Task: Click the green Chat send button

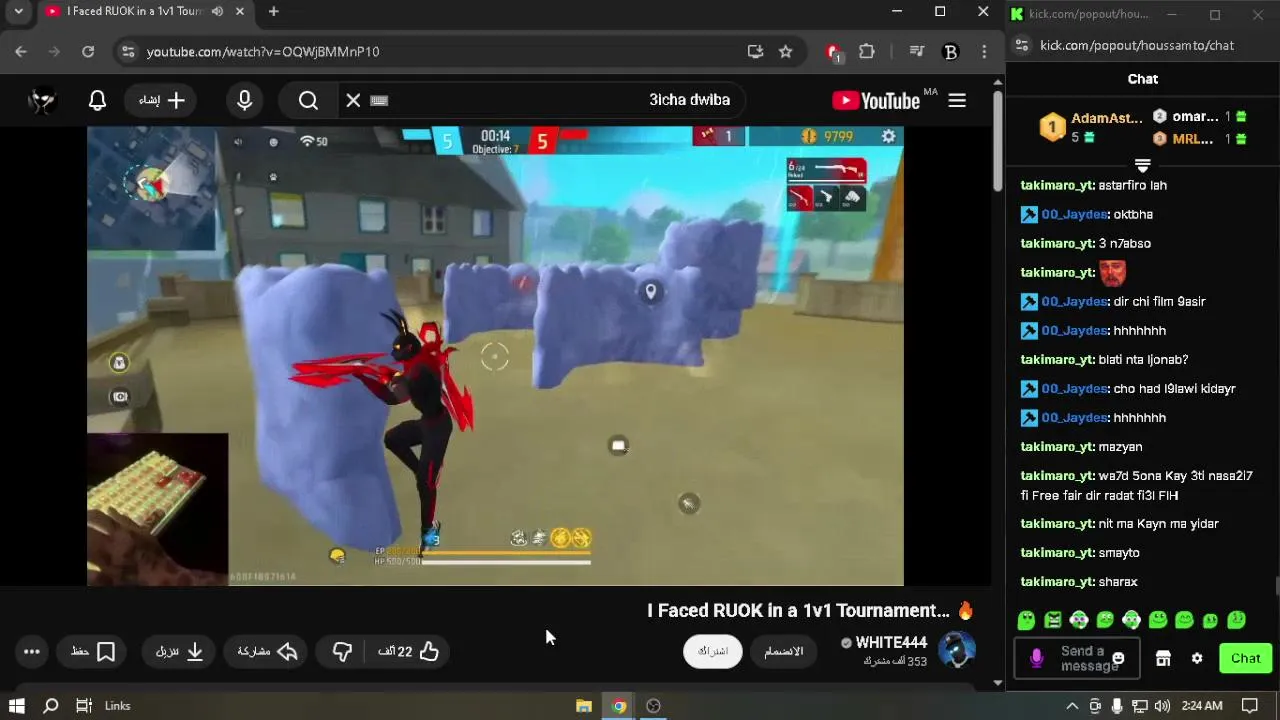Action: tap(1245, 658)
